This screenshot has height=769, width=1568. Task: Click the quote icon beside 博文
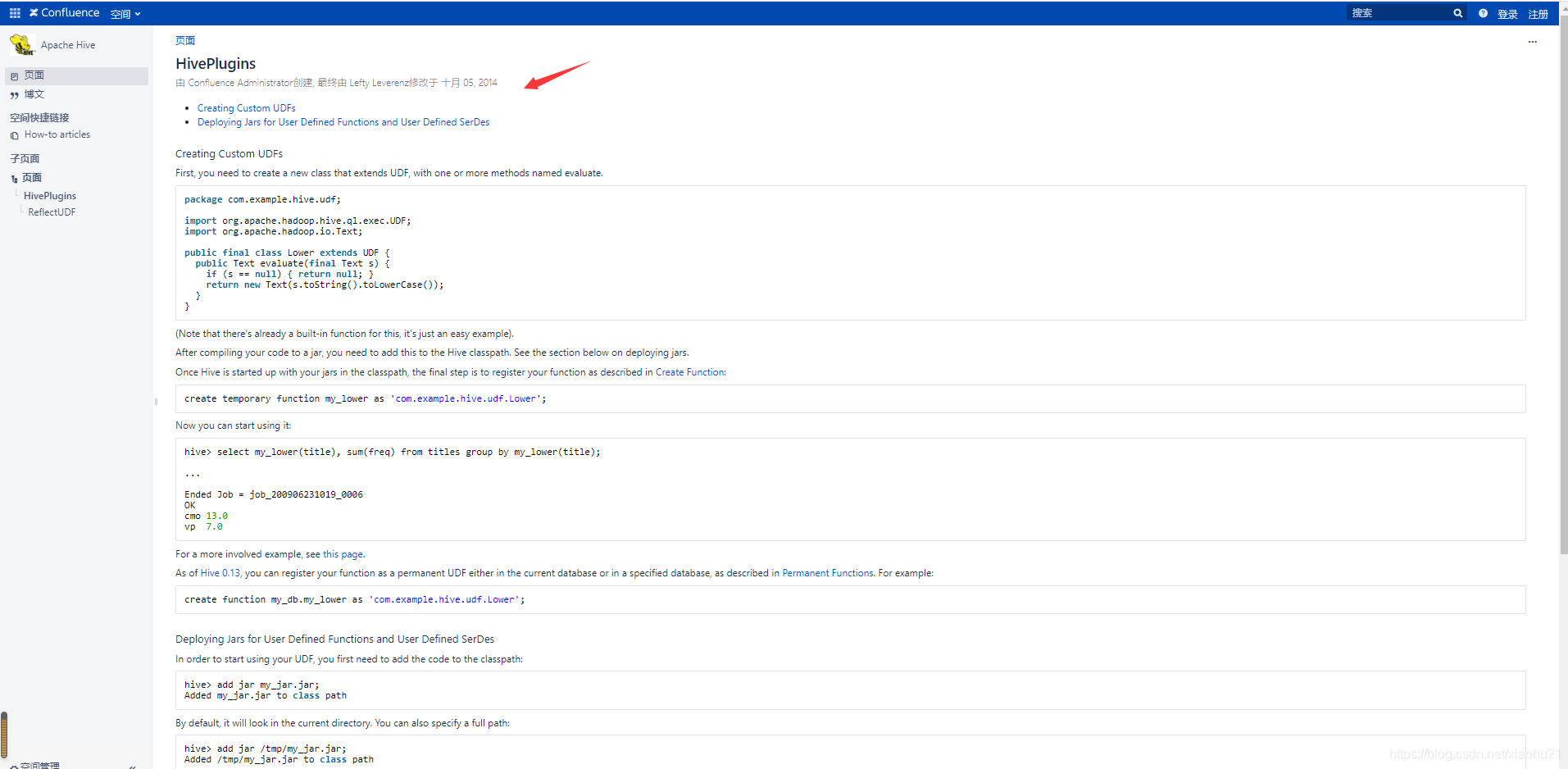tap(14, 95)
